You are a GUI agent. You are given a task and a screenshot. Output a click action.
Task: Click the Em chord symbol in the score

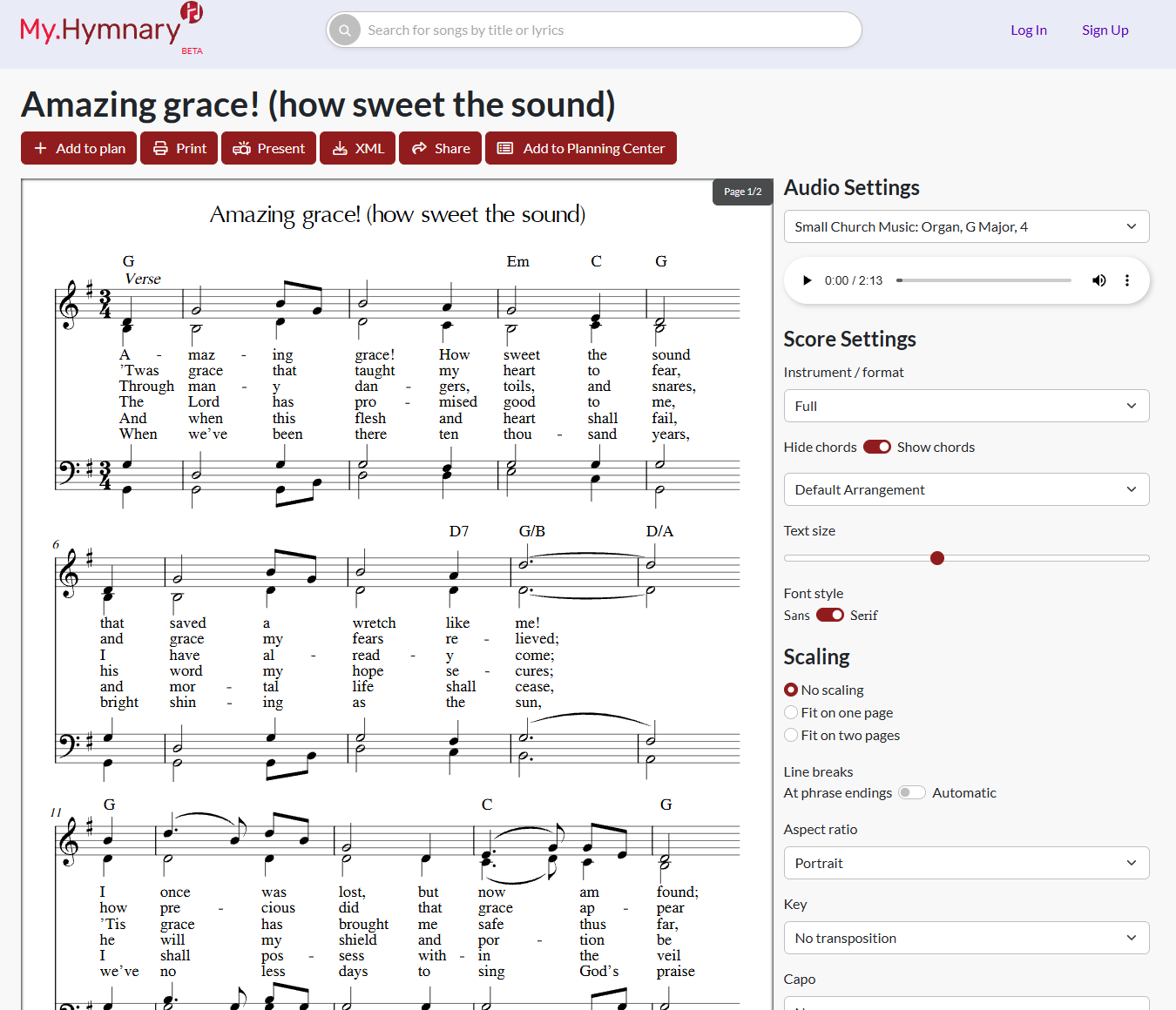(517, 261)
